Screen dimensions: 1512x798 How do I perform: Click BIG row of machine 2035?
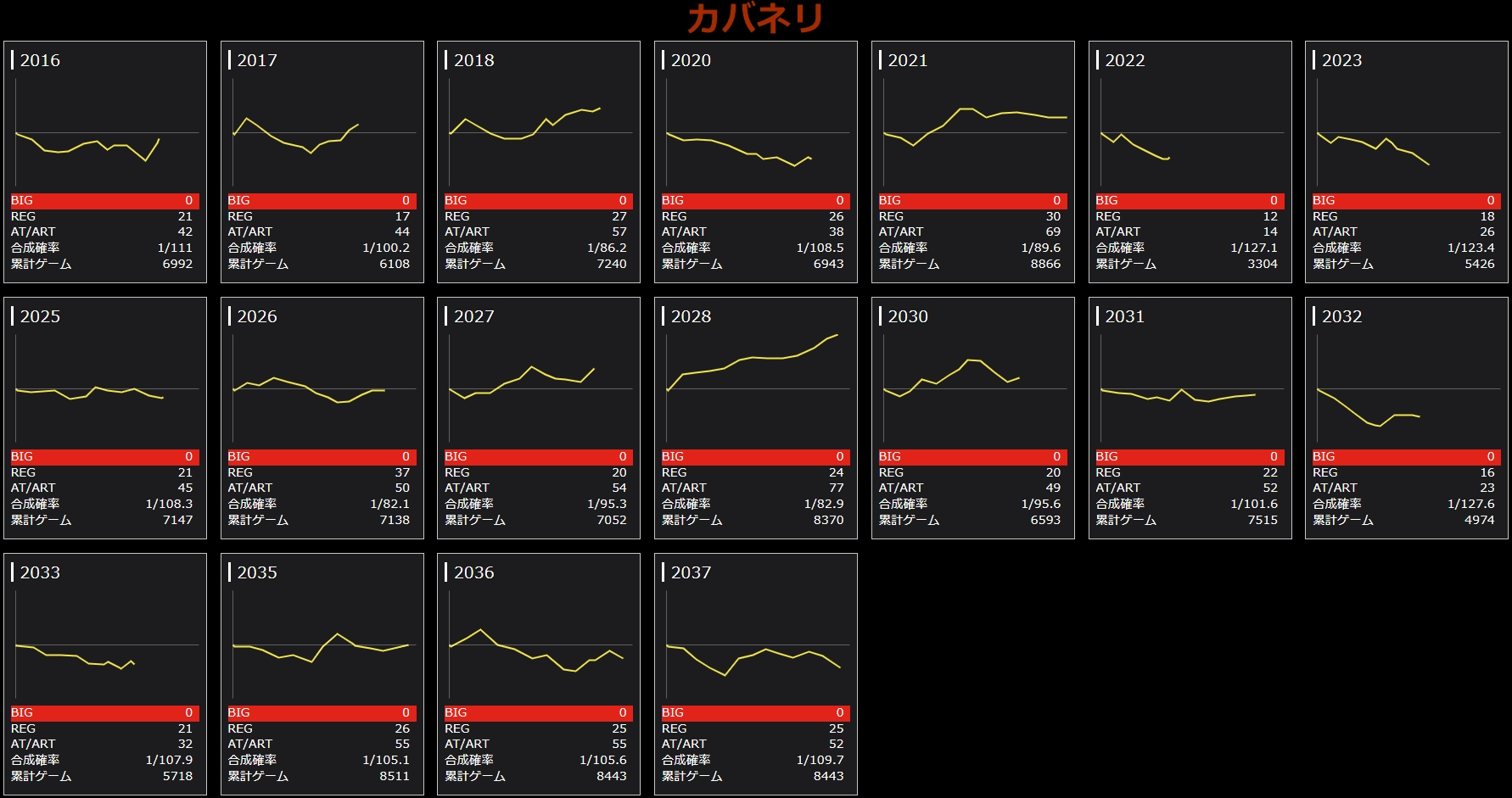click(322, 713)
